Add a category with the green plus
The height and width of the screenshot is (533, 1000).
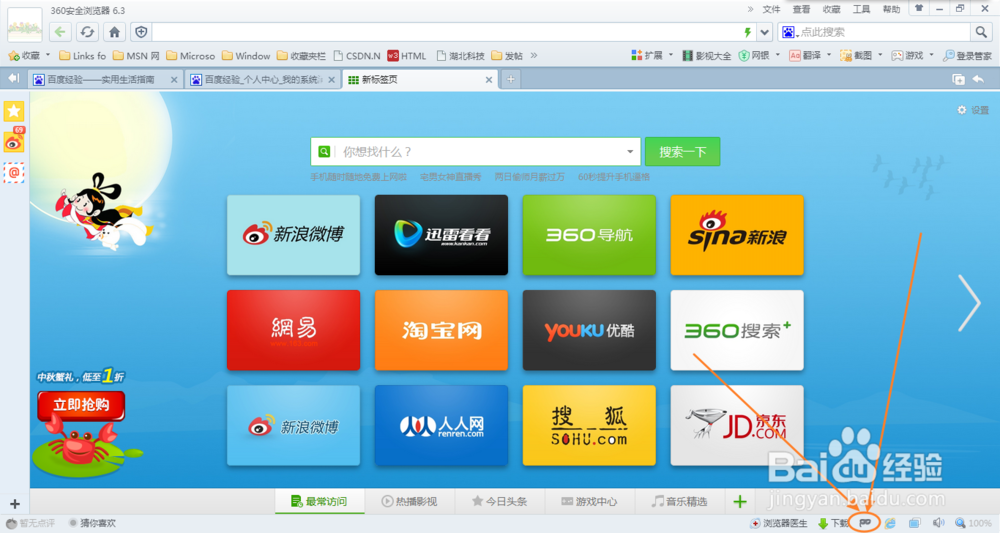point(740,502)
